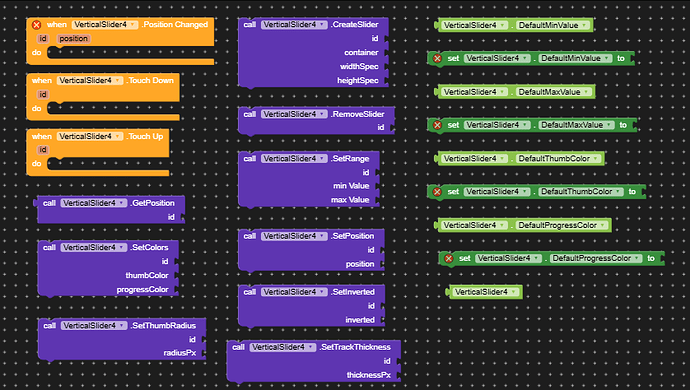Open component dropdown in DefaultProgressColor getter block

pyautogui.click(x=474, y=225)
